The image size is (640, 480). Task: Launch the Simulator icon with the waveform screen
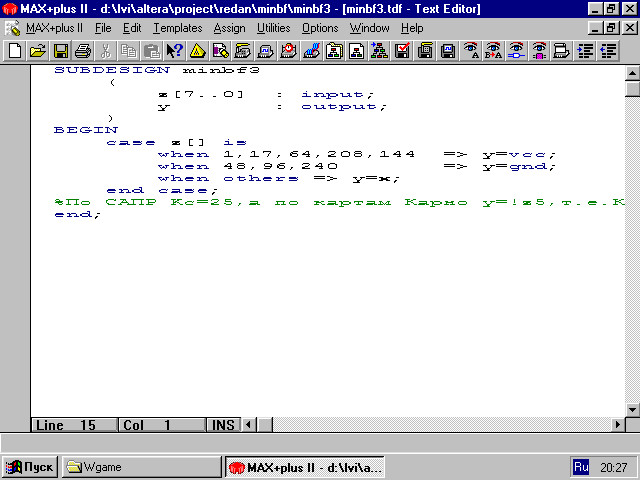266,51
